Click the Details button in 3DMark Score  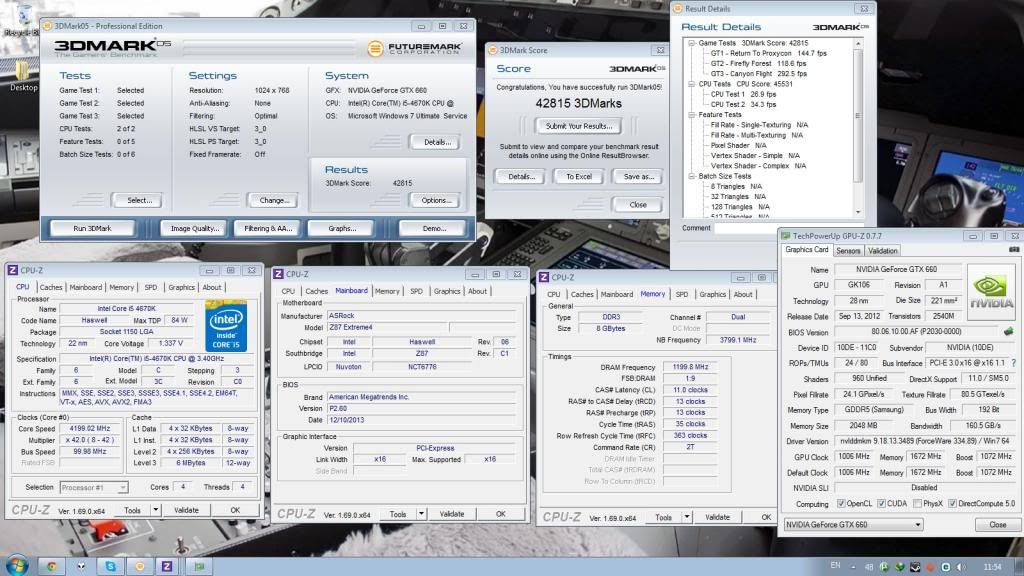click(521, 176)
